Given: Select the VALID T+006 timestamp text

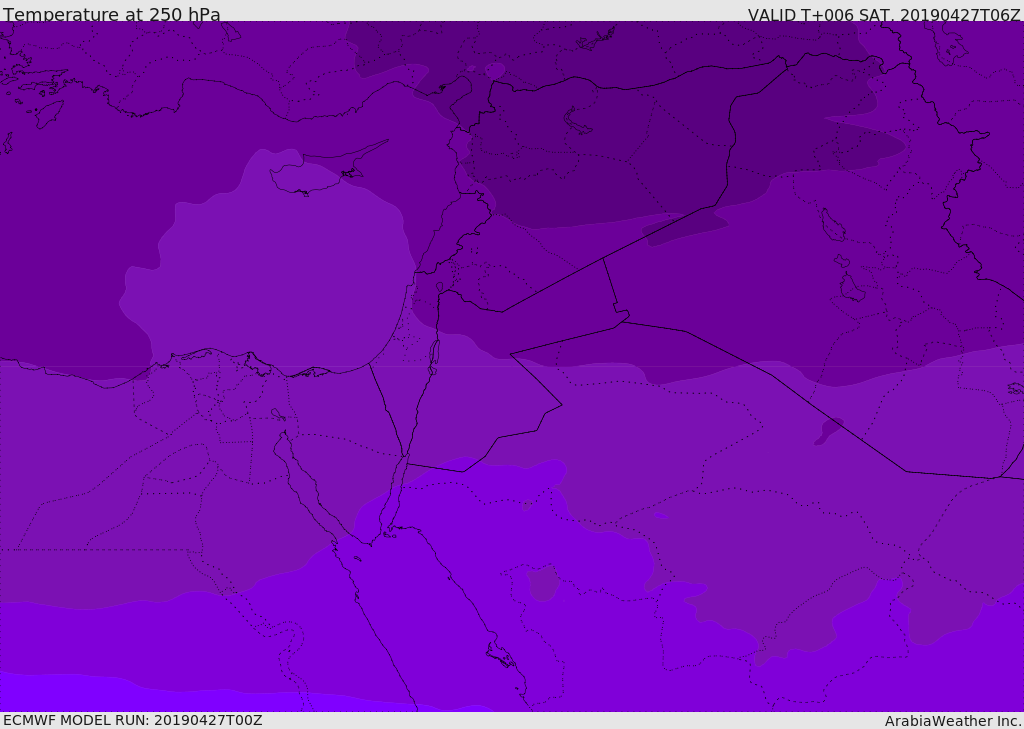Looking at the screenshot, I should click(884, 14).
